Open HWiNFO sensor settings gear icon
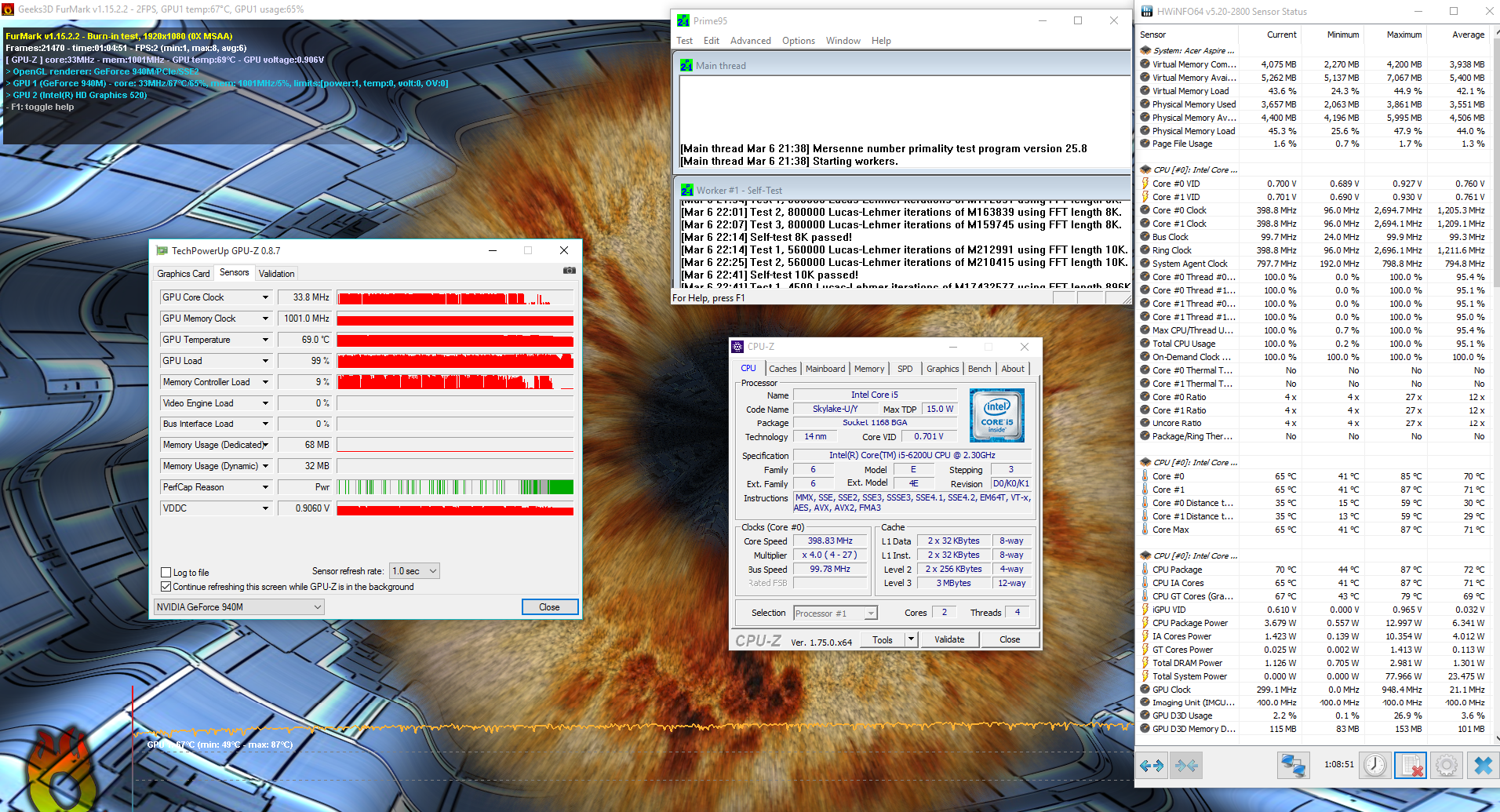Viewport: 1500px width, 812px height. pos(1447,766)
